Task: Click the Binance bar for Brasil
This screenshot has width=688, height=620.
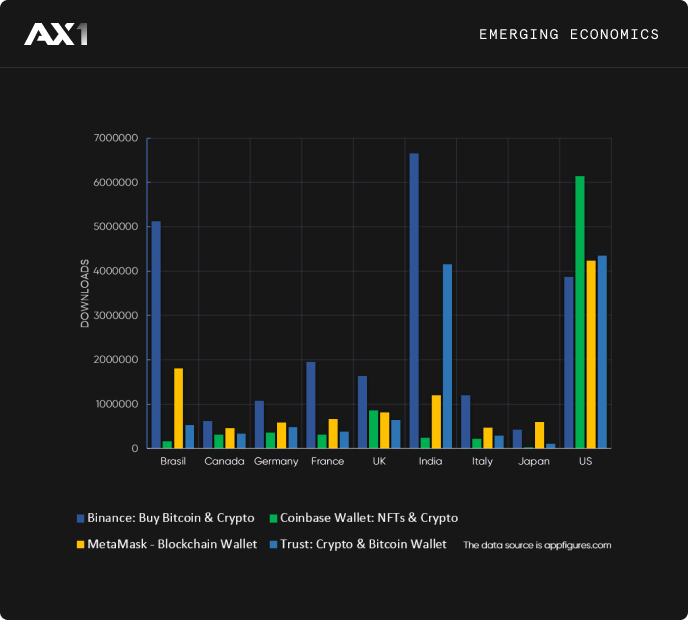Action: pyautogui.click(x=156, y=335)
